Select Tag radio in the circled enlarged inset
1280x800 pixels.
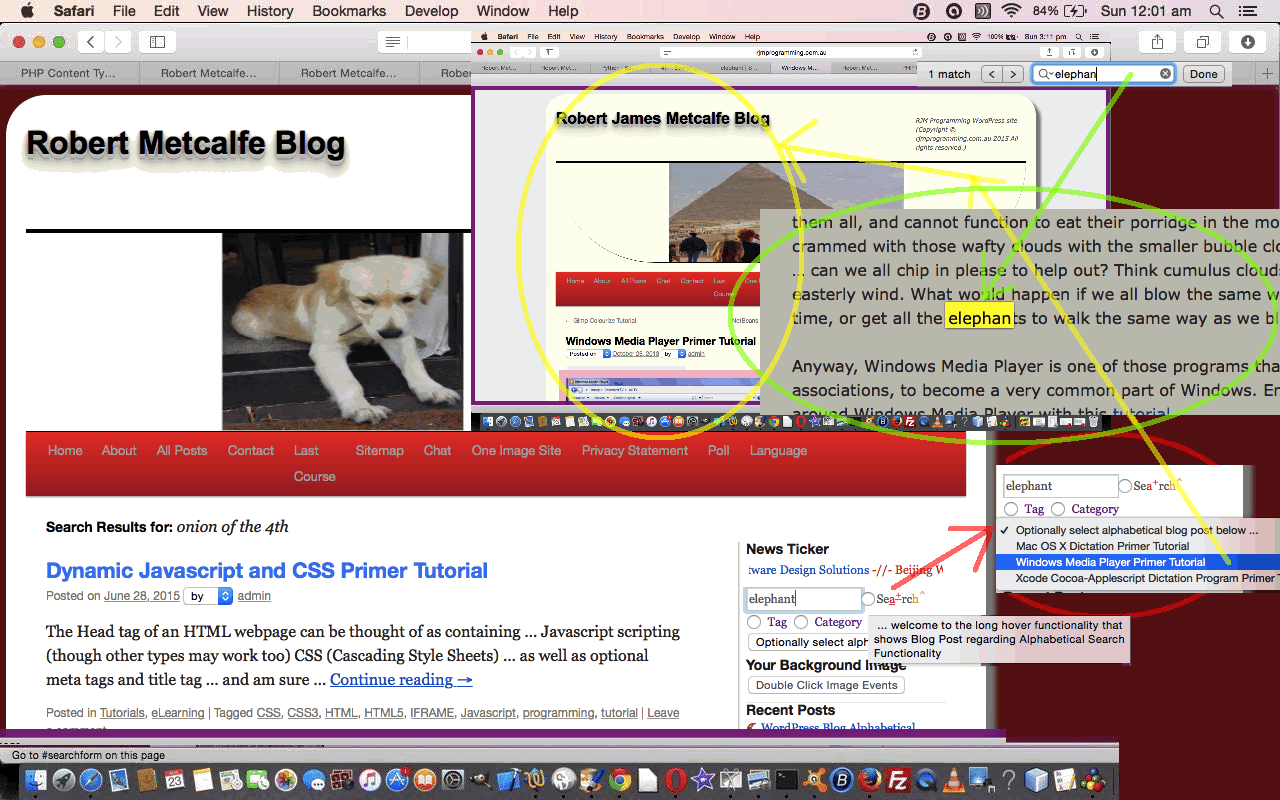pyautogui.click(x=1011, y=509)
